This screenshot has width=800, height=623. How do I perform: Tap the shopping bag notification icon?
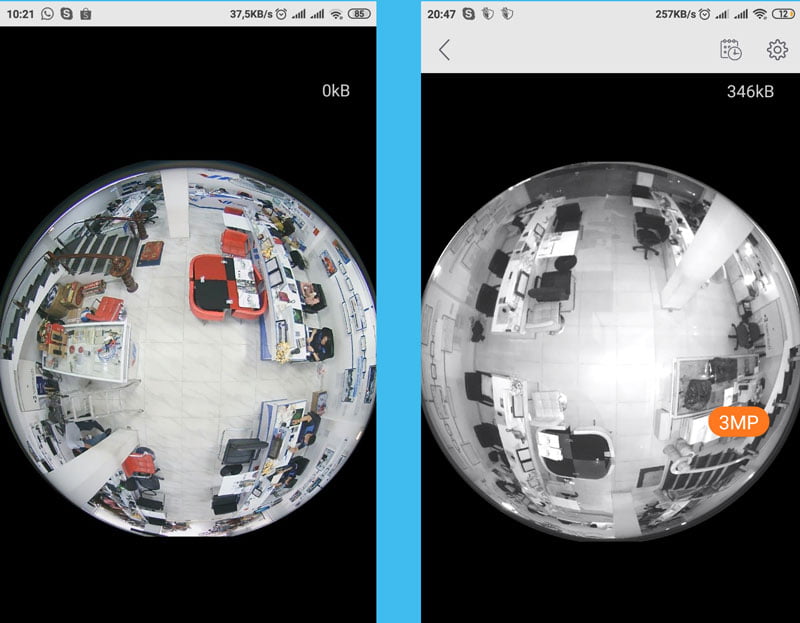point(85,13)
